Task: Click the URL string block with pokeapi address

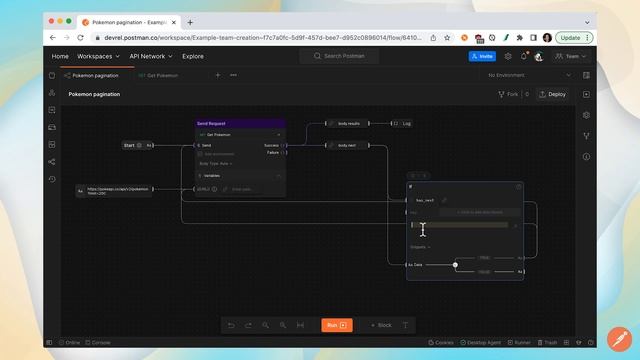Action: click(x=114, y=191)
